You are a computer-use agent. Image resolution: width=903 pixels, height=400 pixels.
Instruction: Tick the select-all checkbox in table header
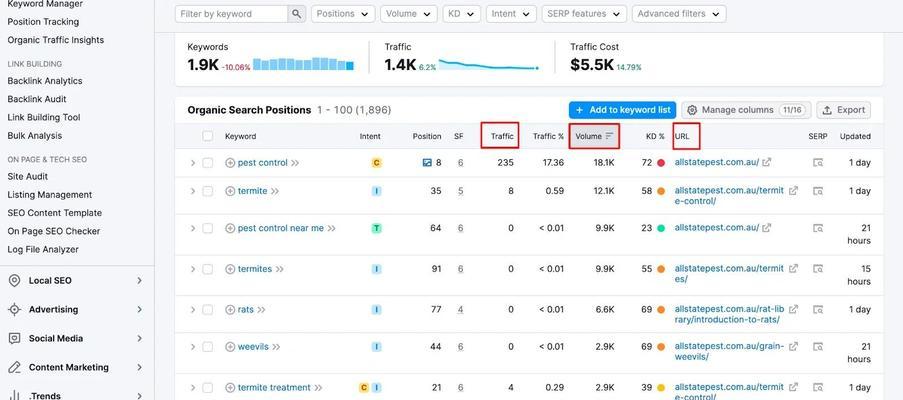click(208, 136)
